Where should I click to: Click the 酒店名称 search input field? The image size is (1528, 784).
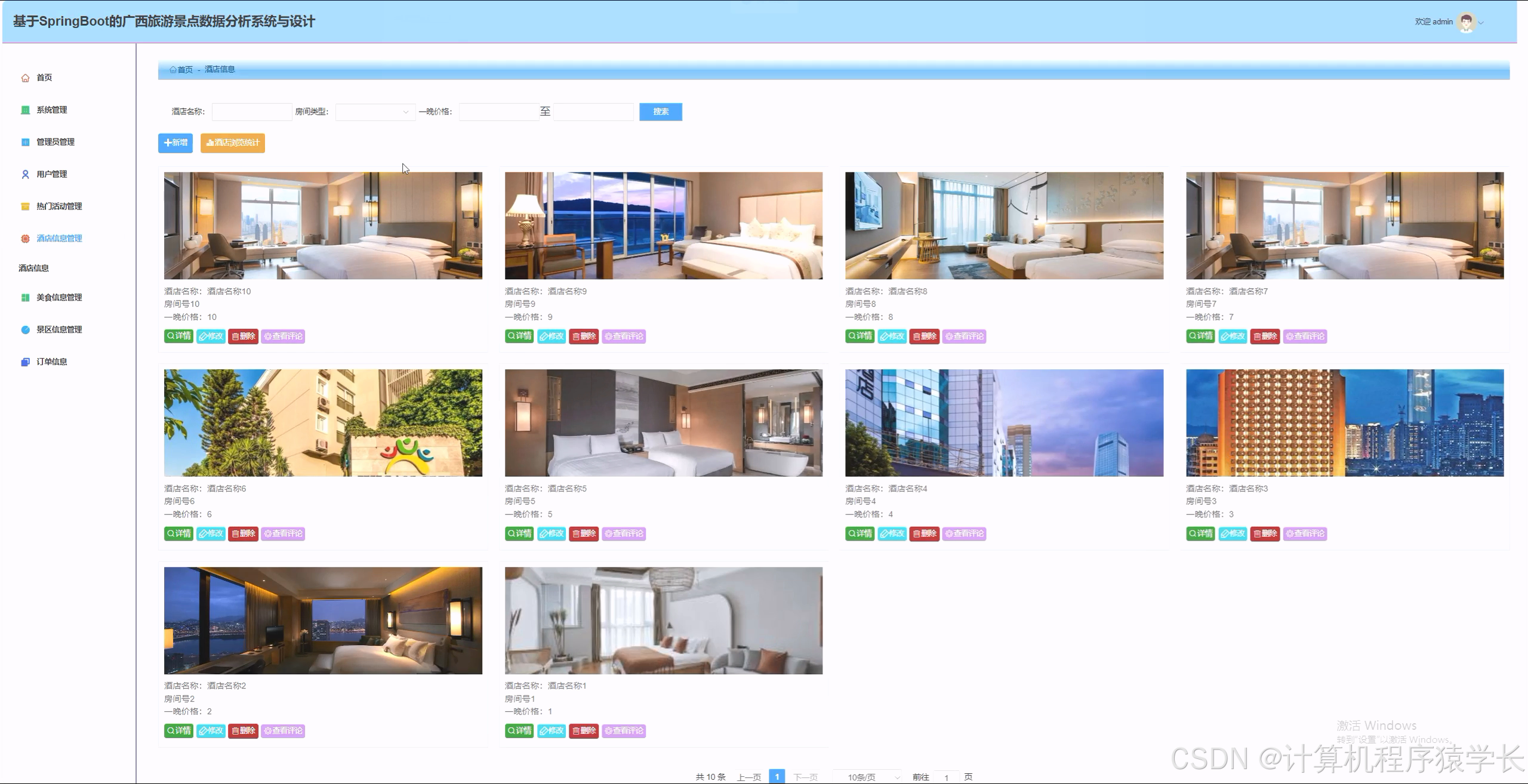(x=251, y=112)
